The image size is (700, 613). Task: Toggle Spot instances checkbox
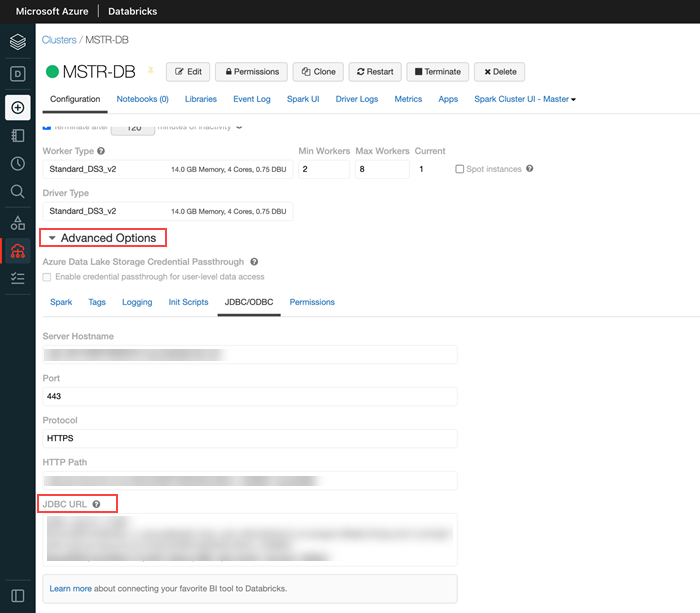(x=459, y=169)
